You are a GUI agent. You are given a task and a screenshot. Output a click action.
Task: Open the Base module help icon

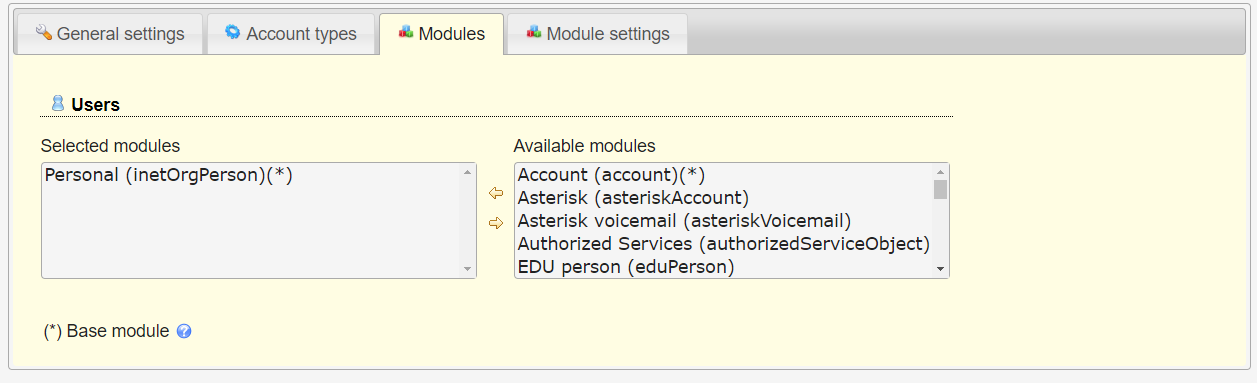click(x=184, y=331)
